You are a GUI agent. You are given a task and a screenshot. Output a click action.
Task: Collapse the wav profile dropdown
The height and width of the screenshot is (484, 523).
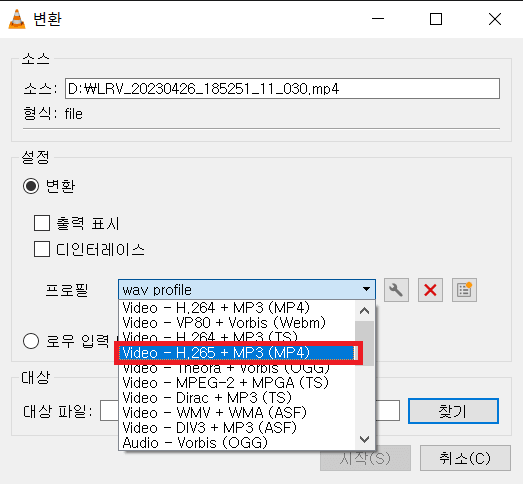[x=247, y=290]
